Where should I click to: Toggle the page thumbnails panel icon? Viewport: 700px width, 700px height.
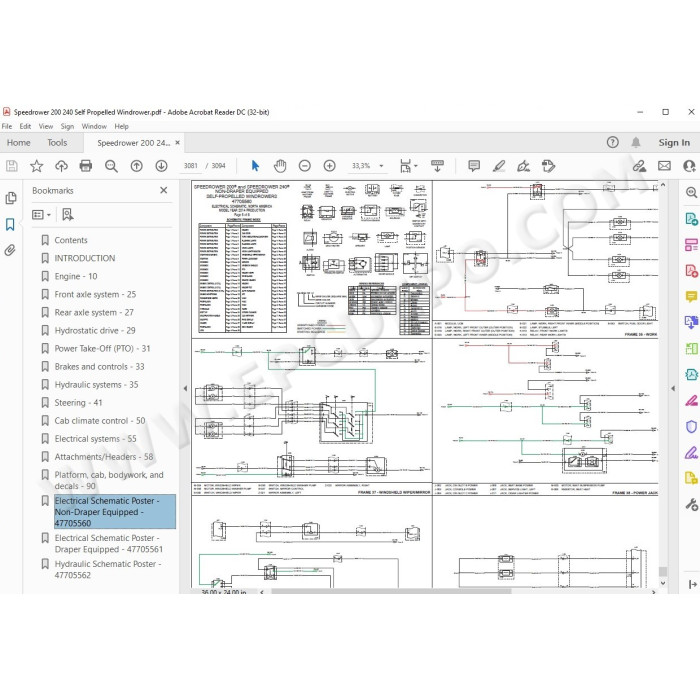tap(11, 198)
